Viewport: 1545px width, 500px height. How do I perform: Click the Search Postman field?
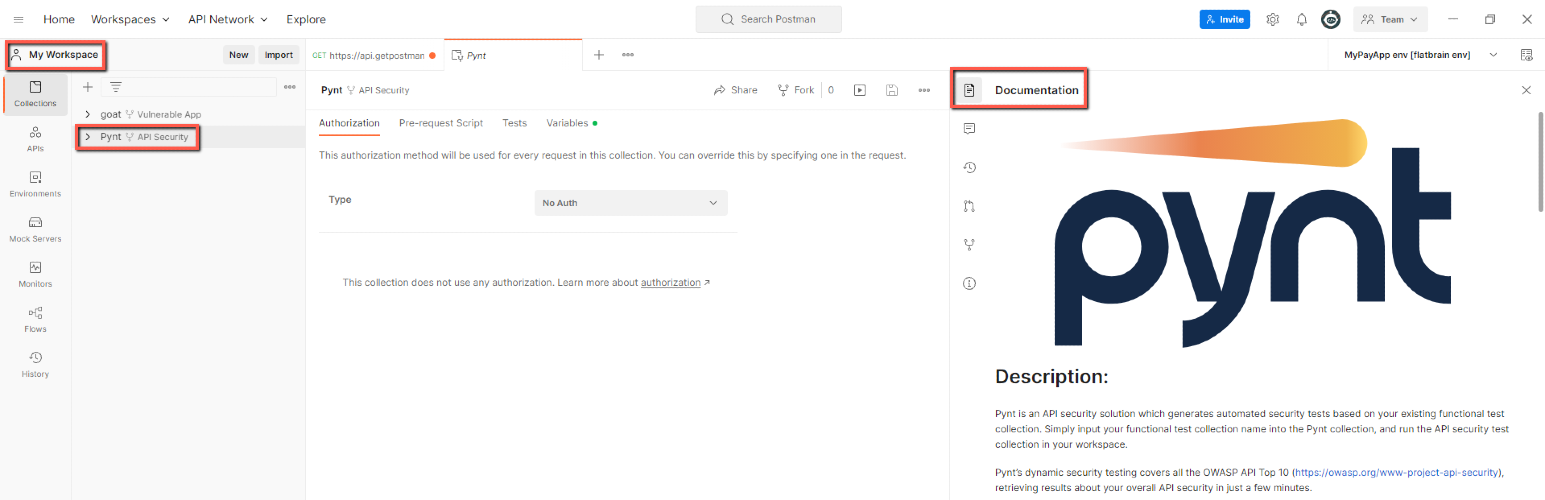coord(768,19)
